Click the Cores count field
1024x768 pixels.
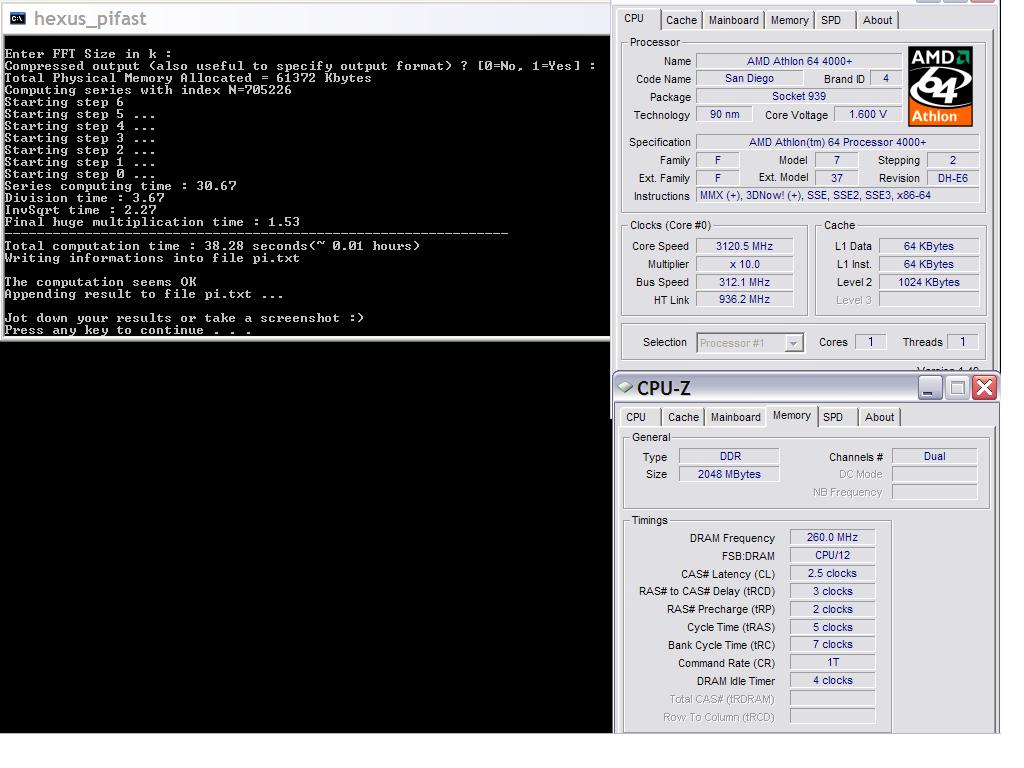(x=871, y=342)
